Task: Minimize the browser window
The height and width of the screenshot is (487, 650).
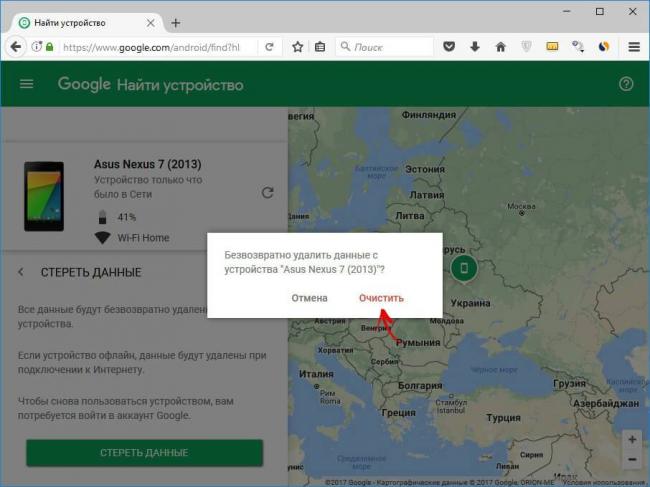Action: (567, 11)
